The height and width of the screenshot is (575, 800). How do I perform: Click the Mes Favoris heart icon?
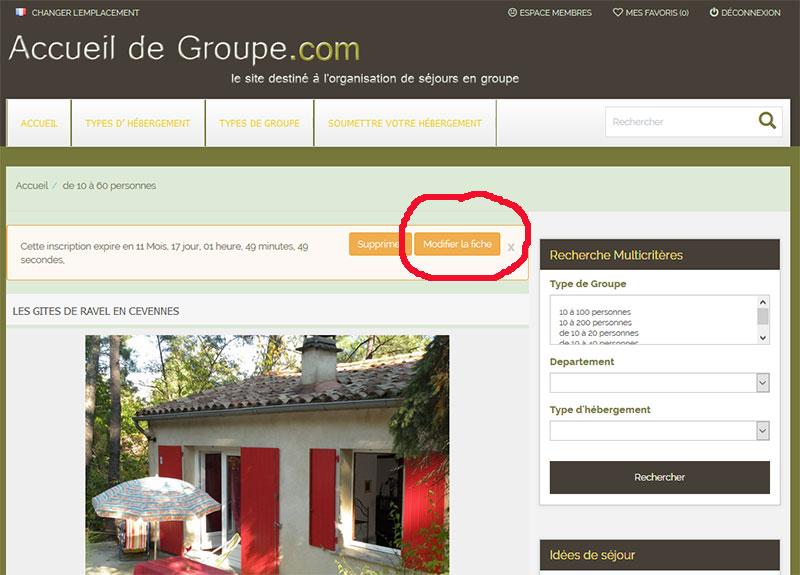pyautogui.click(x=617, y=12)
